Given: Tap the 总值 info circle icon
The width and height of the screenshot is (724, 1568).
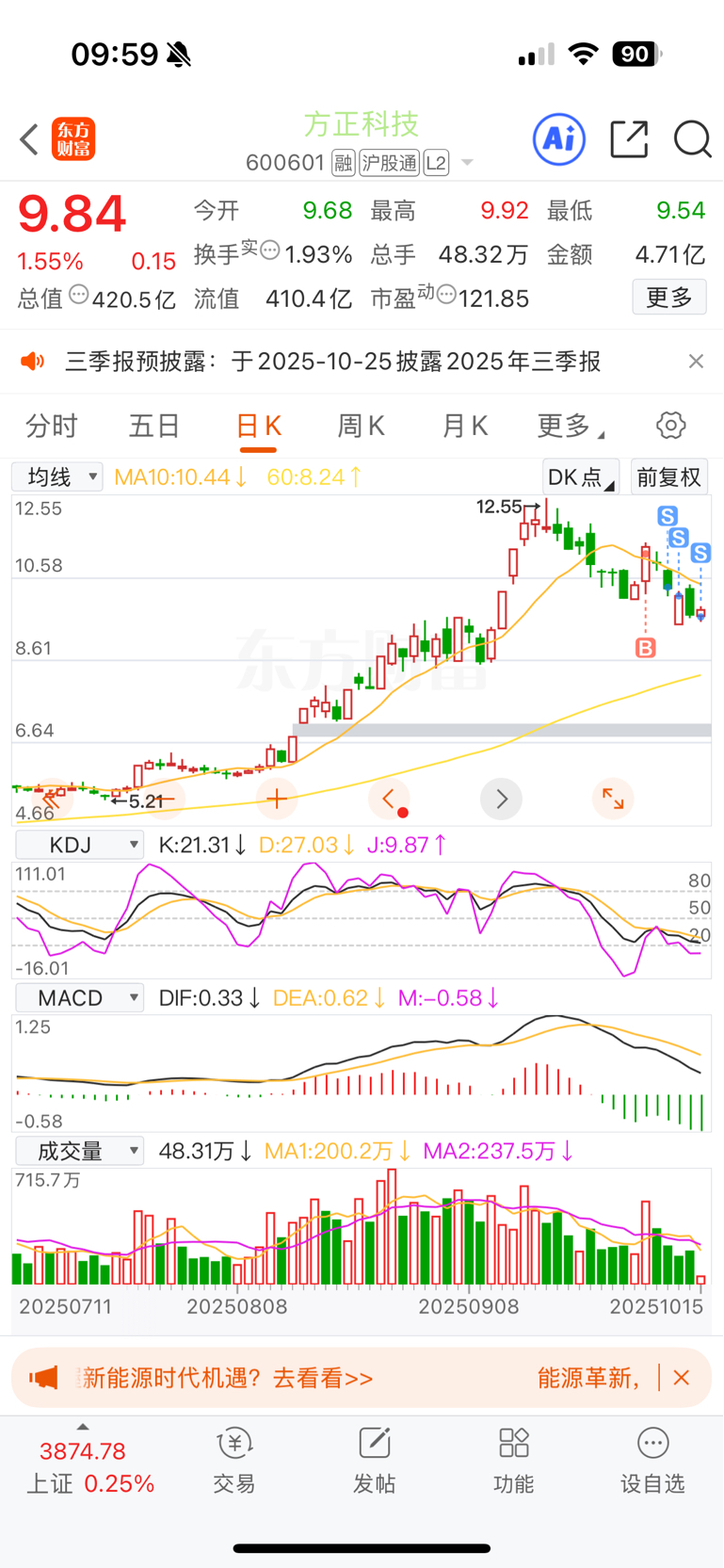Looking at the screenshot, I should click(79, 295).
